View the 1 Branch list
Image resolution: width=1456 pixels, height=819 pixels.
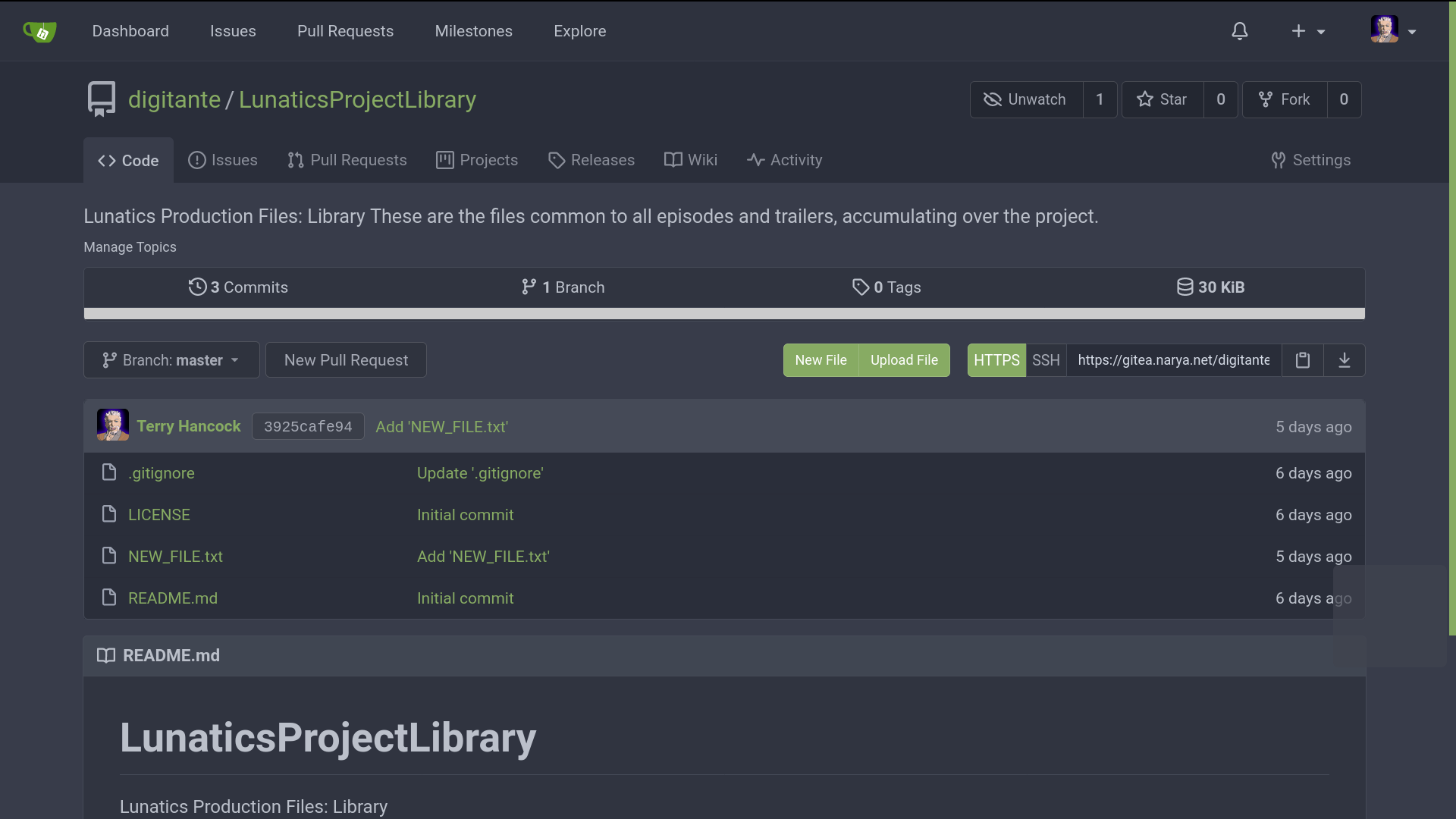coord(563,287)
